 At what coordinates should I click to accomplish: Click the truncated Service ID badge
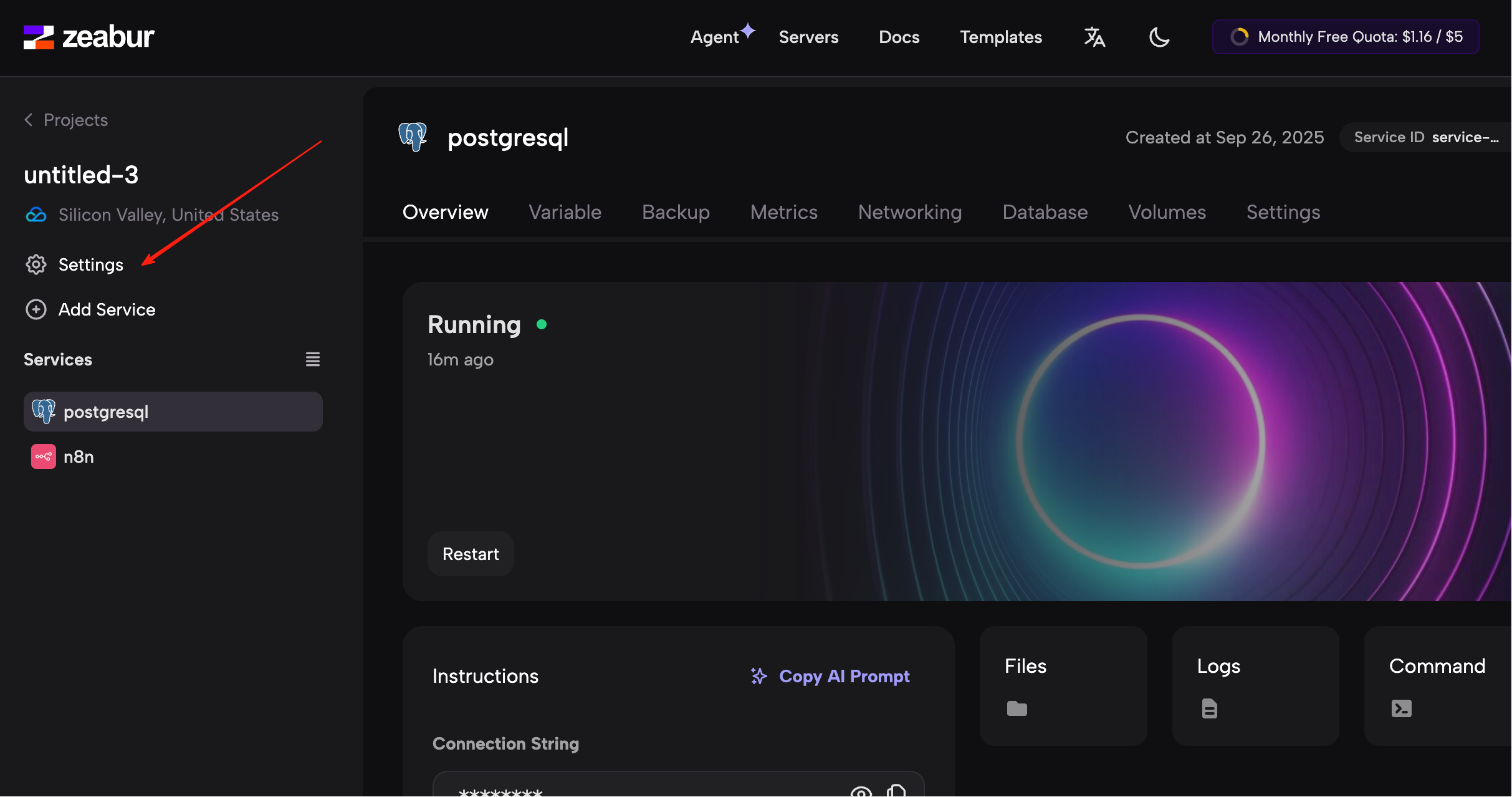click(x=1426, y=137)
